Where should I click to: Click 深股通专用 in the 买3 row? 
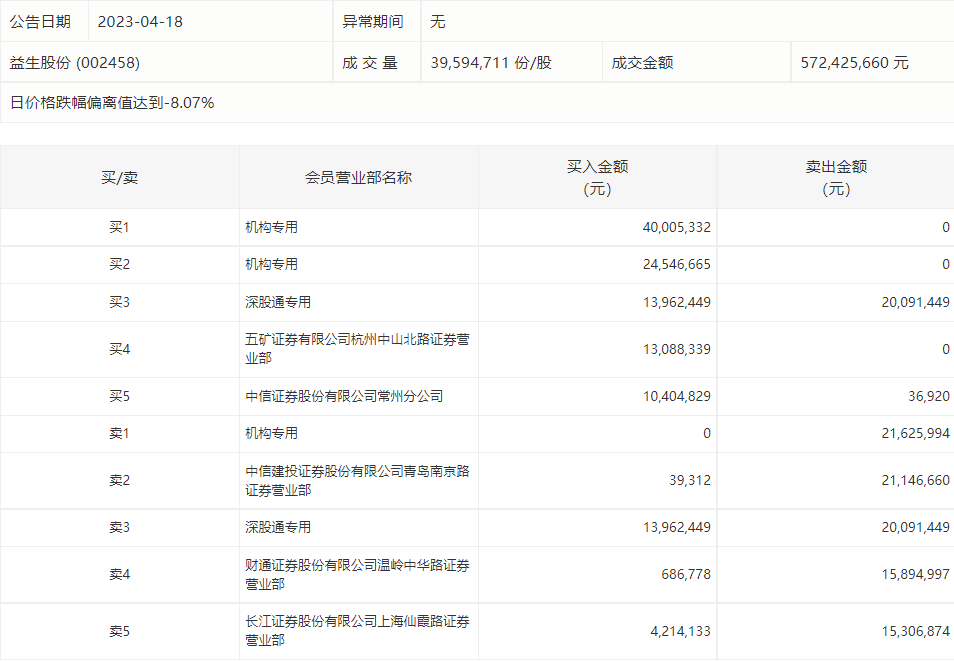click(x=278, y=302)
